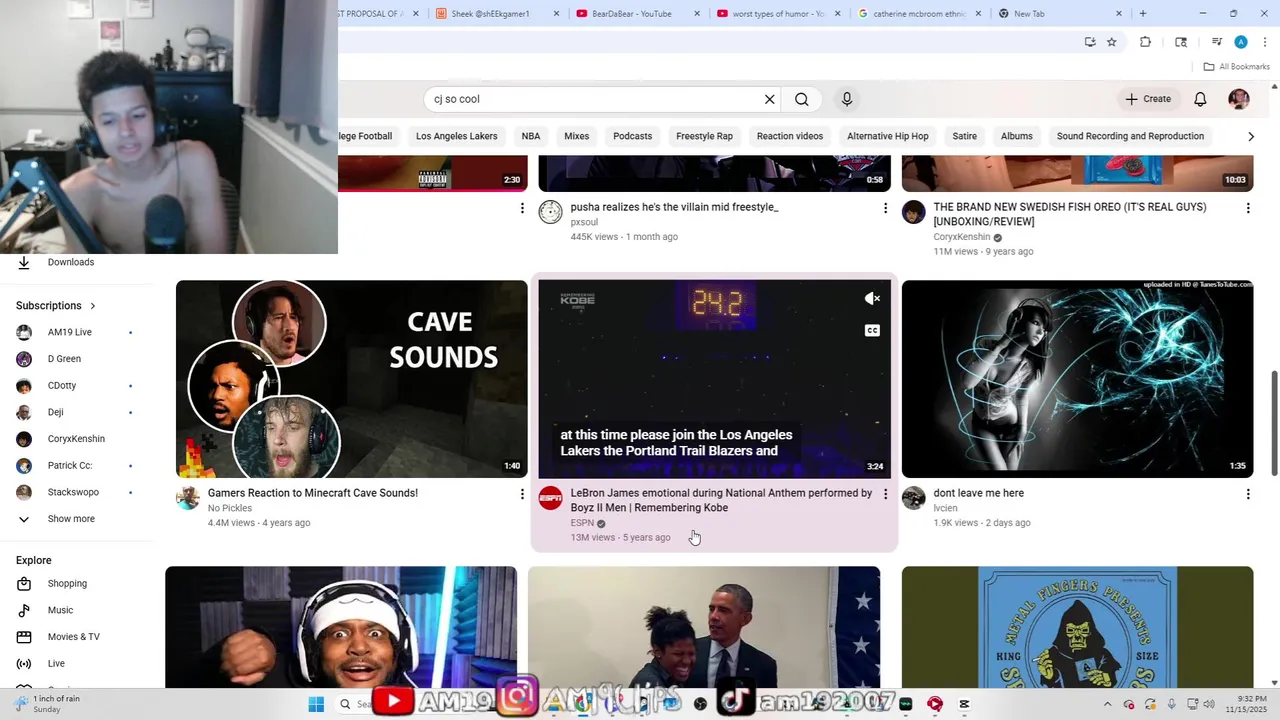
Task: Open options for Minecraft Cave Sounds video
Action: click(522, 494)
